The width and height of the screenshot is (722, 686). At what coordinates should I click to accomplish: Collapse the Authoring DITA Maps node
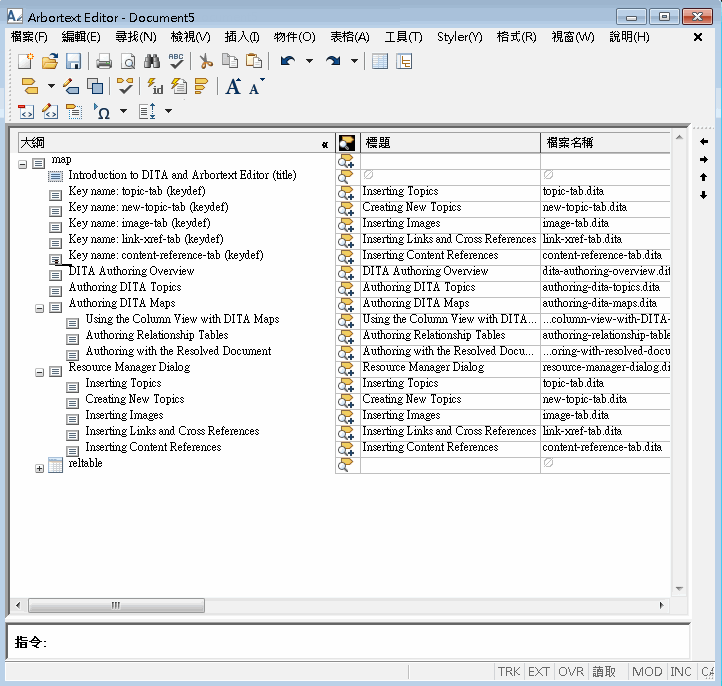coord(40,308)
